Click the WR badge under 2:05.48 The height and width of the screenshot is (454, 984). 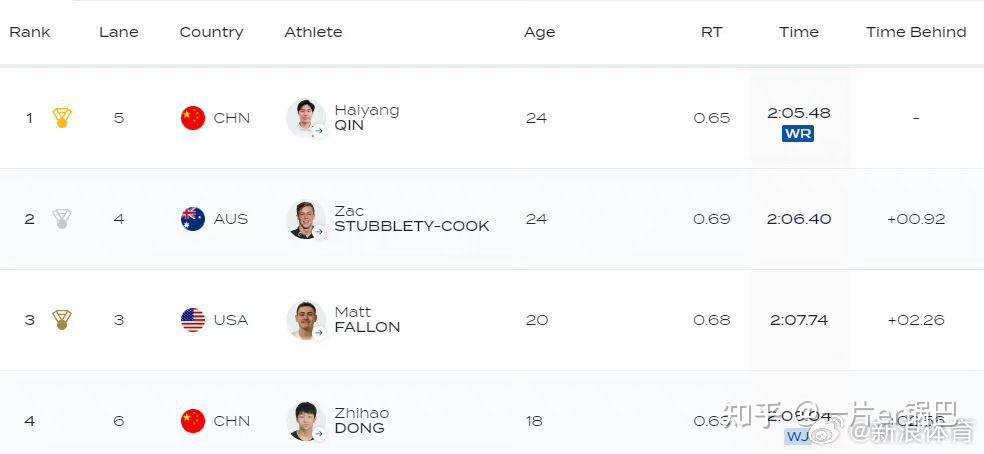tap(798, 134)
